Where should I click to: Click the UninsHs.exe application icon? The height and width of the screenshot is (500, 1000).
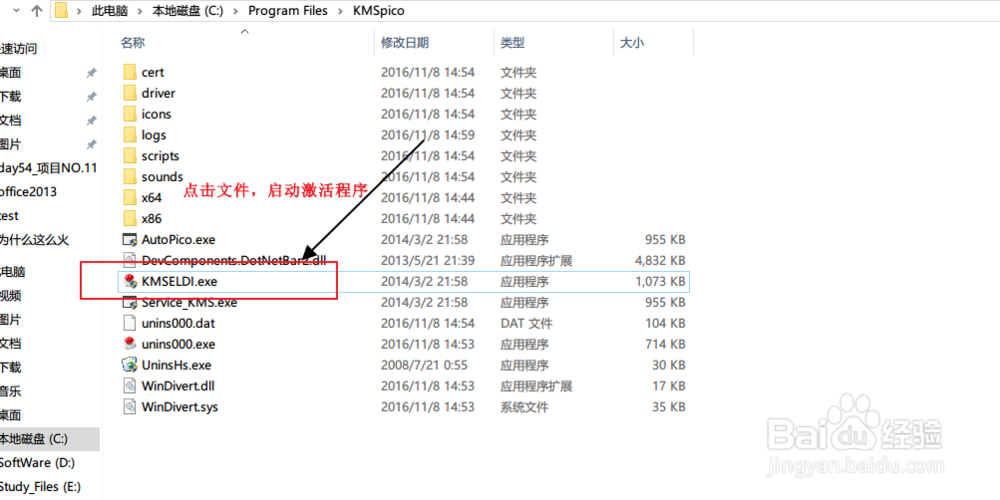[130, 365]
